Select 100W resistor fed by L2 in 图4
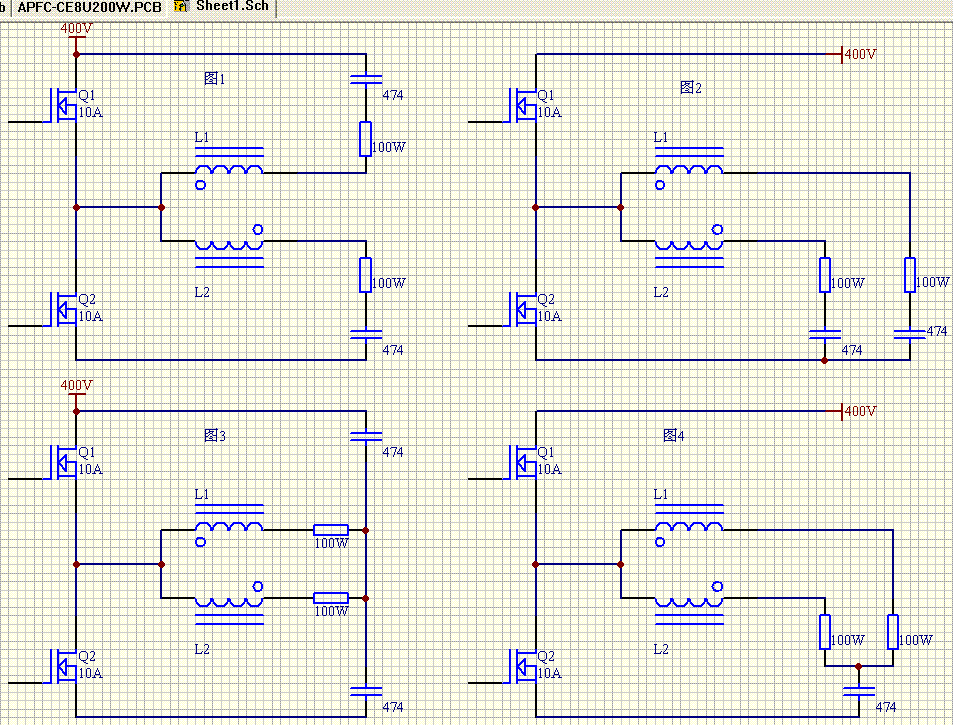 click(825, 632)
